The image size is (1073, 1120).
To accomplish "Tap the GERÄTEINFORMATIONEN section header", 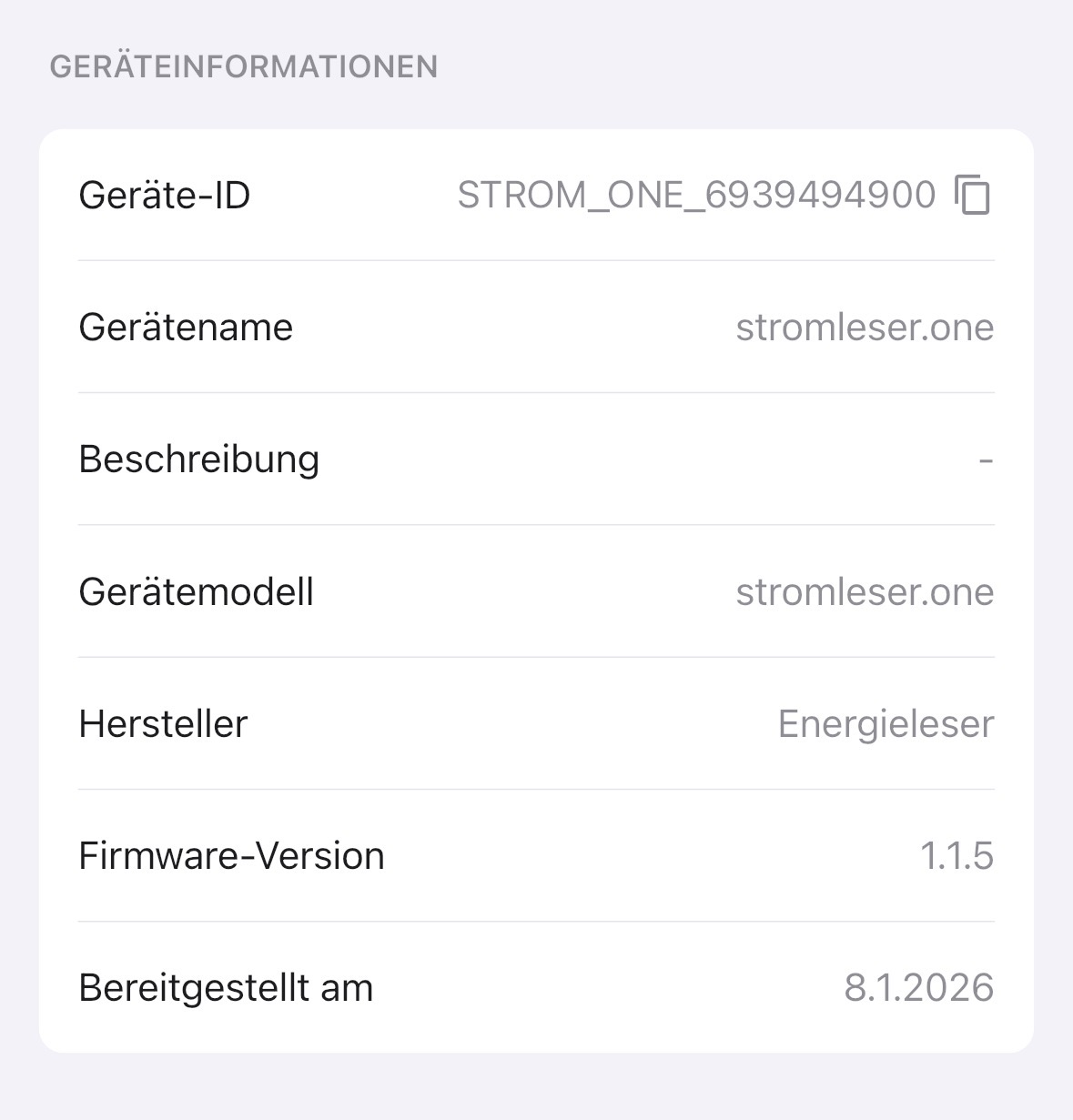I will coord(244,67).
